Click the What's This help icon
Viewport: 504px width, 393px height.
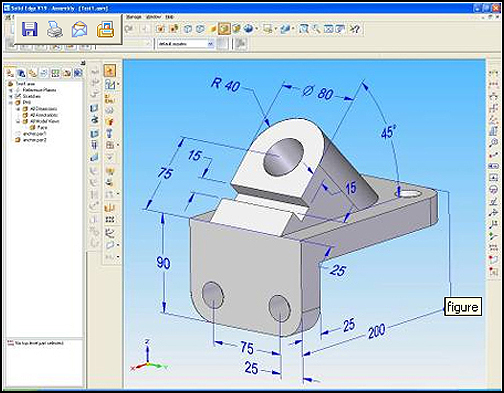tap(354, 29)
